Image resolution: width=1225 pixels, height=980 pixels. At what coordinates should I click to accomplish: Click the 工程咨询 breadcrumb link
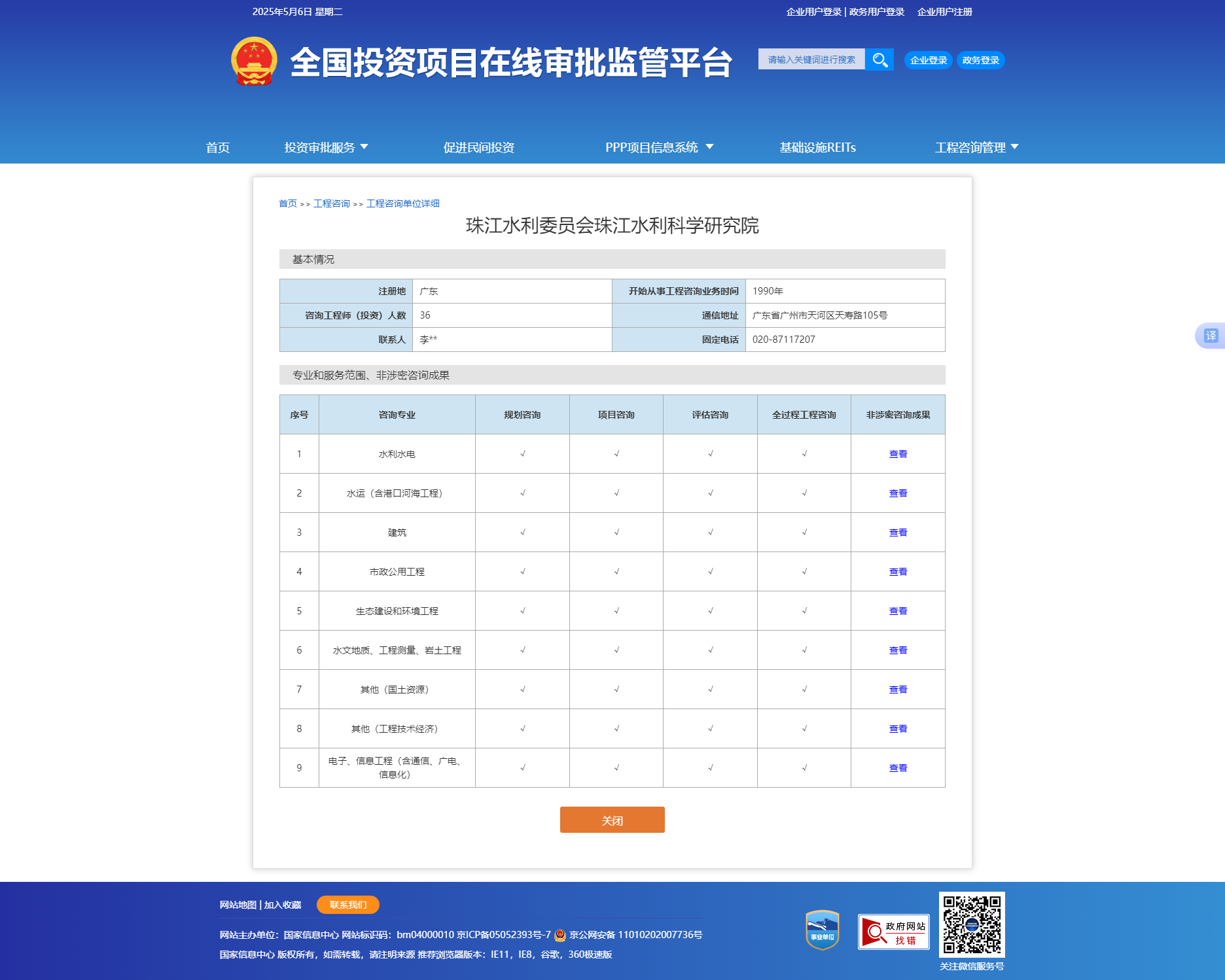pyautogui.click(x=331, y=203)
